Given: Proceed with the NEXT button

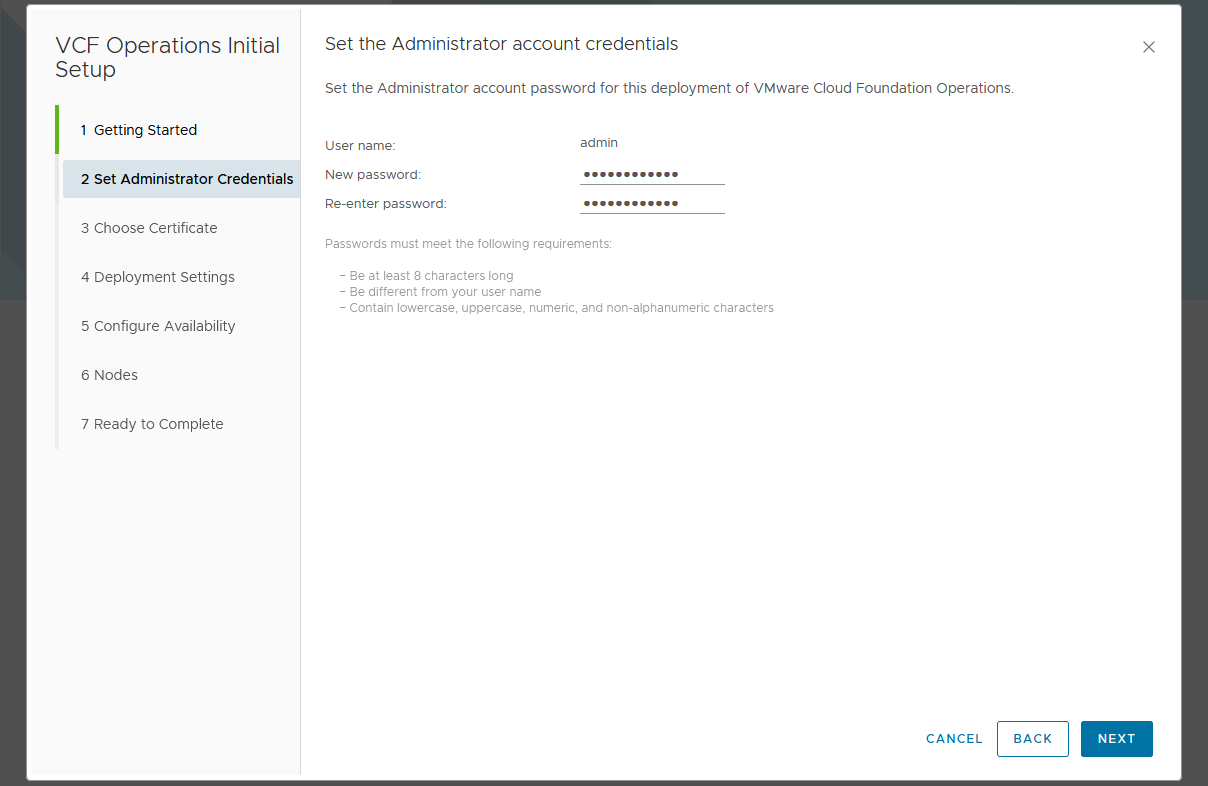Looking at the screenshot, I should pos(1116,739).
